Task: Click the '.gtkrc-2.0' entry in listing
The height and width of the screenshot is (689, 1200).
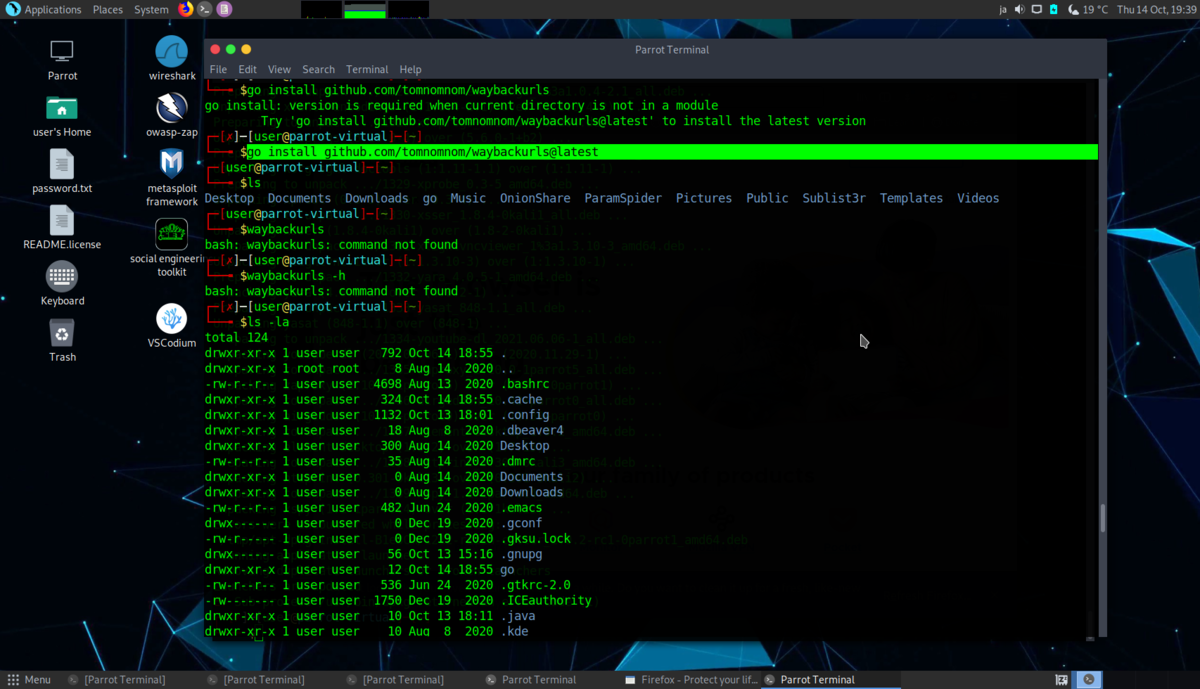Action: point(536,585)
